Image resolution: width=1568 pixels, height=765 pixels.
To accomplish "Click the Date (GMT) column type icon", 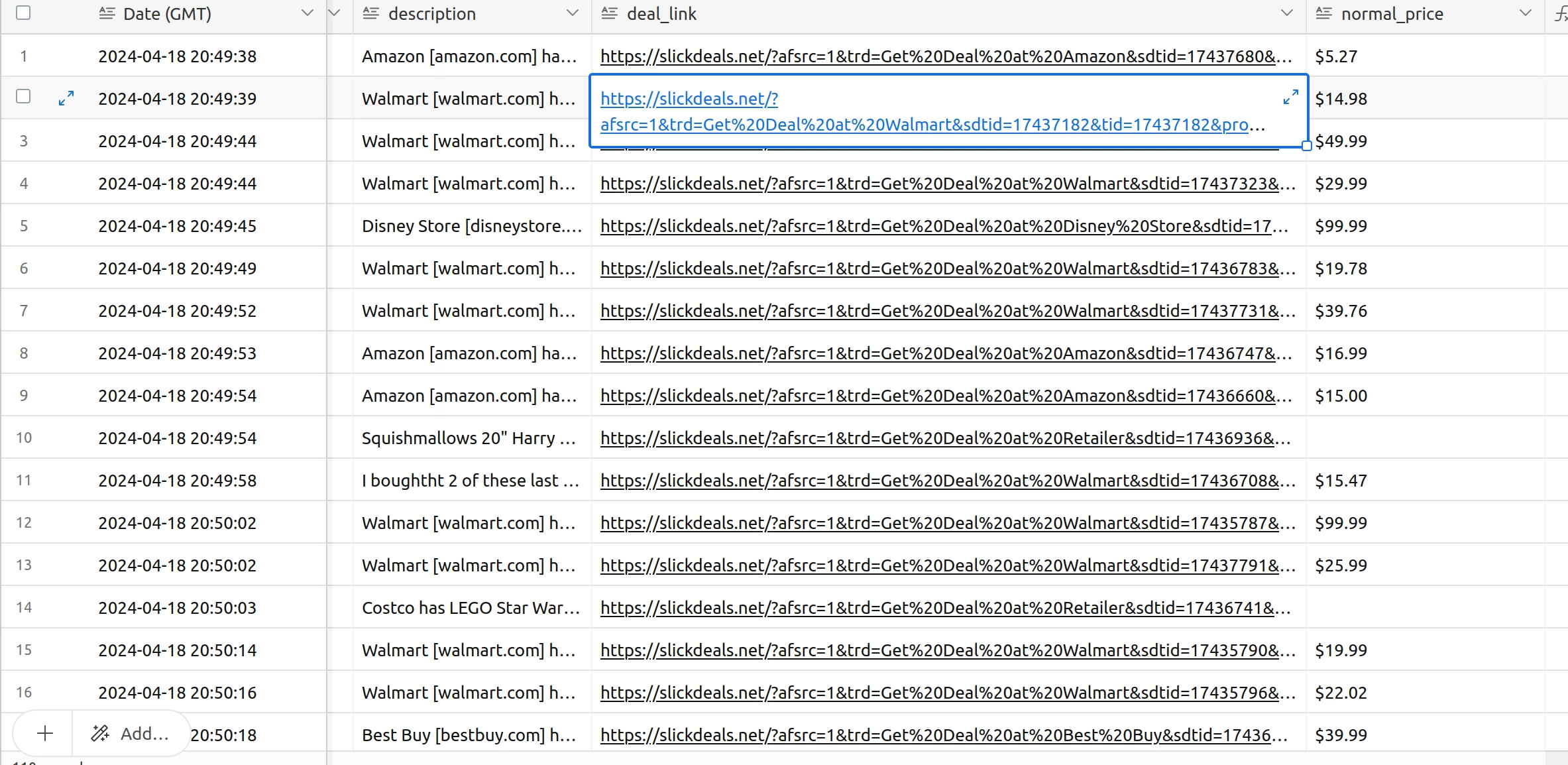I will [x=106, y=13].
